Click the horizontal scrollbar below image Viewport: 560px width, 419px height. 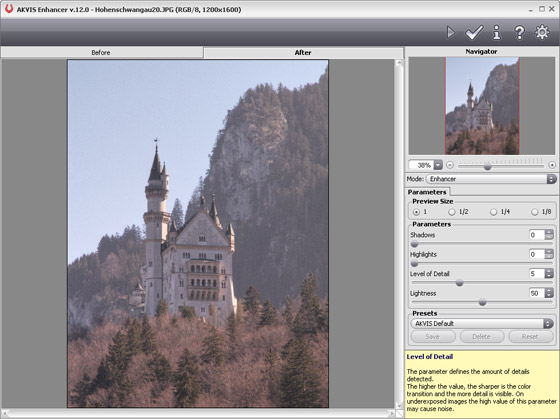(x=199, y=414)
